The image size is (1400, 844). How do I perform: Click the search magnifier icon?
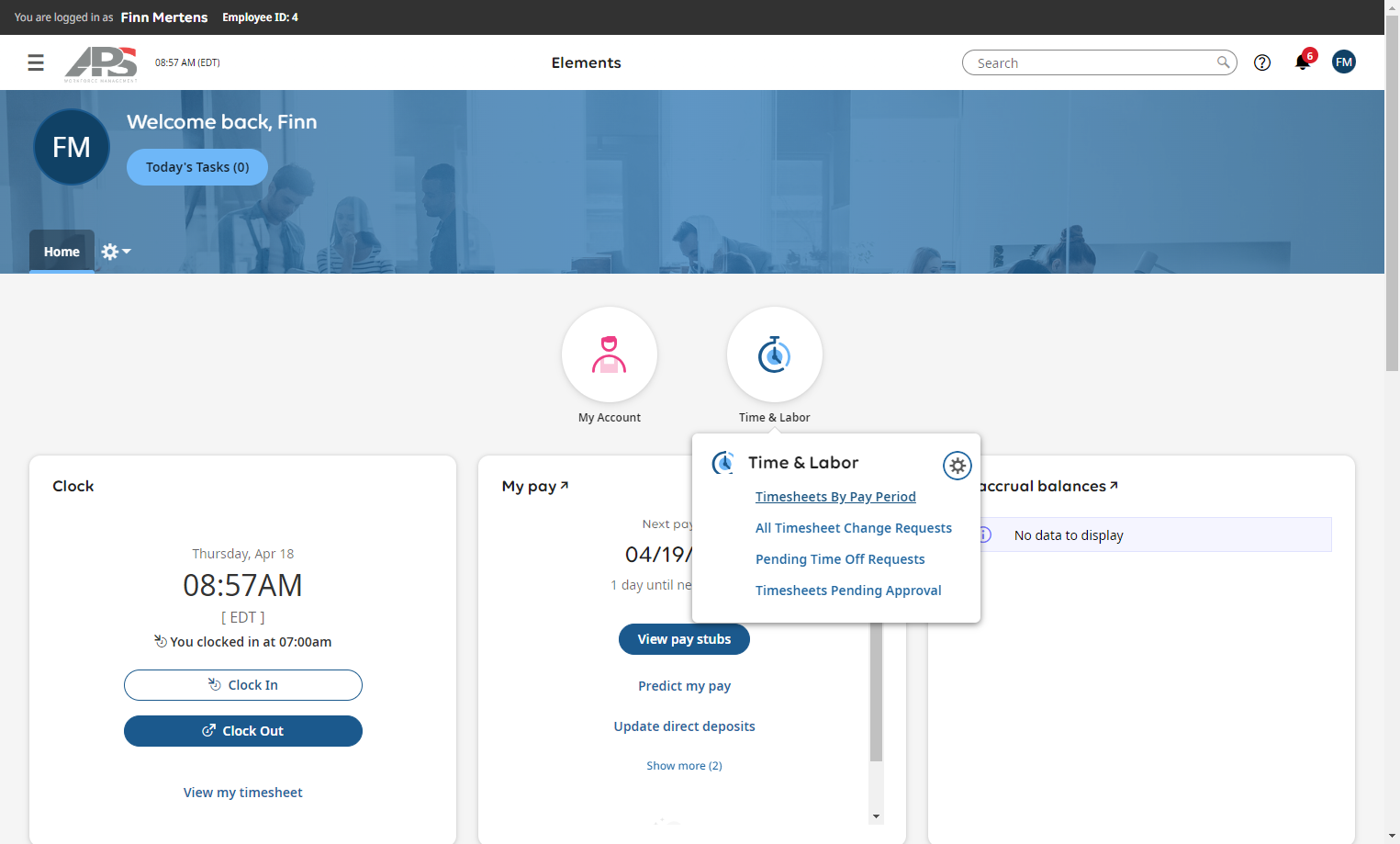pos(1223,62)
